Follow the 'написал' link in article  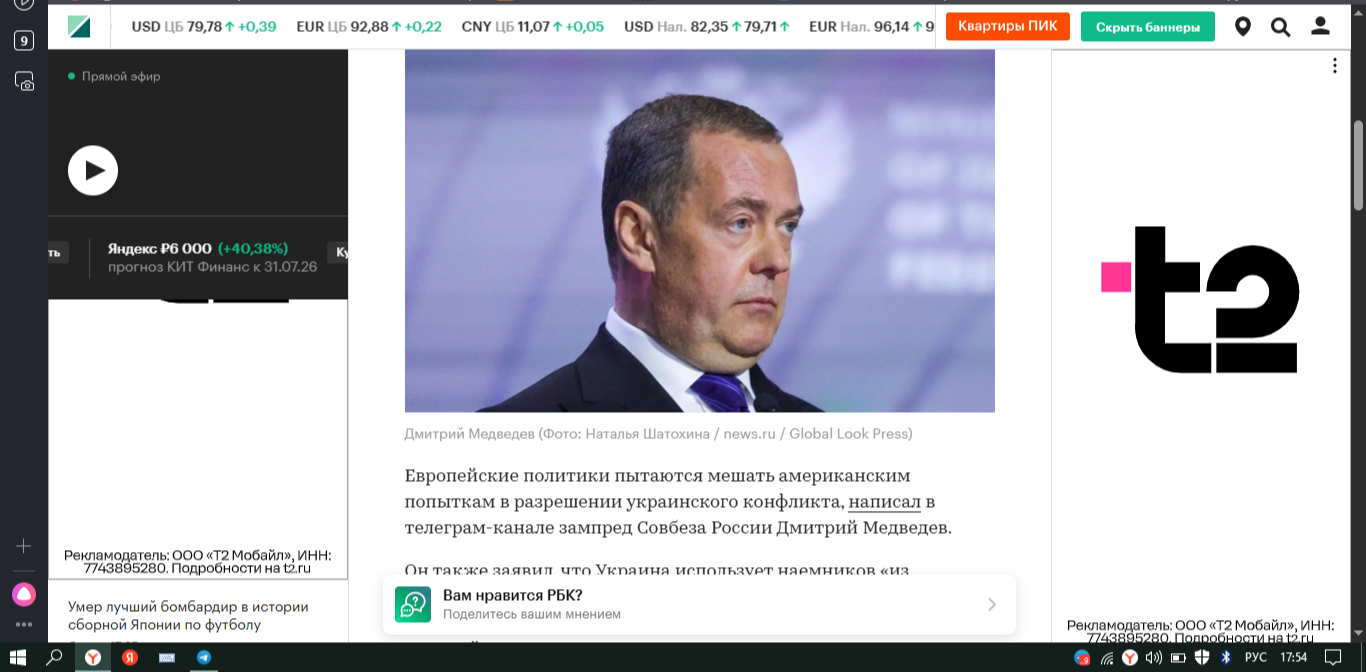click(x=884, y=501)
